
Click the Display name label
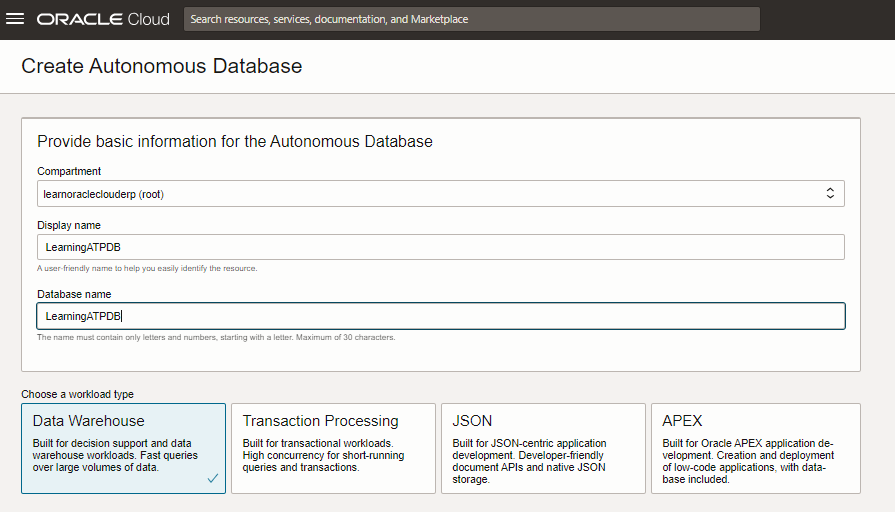[68, 225]
